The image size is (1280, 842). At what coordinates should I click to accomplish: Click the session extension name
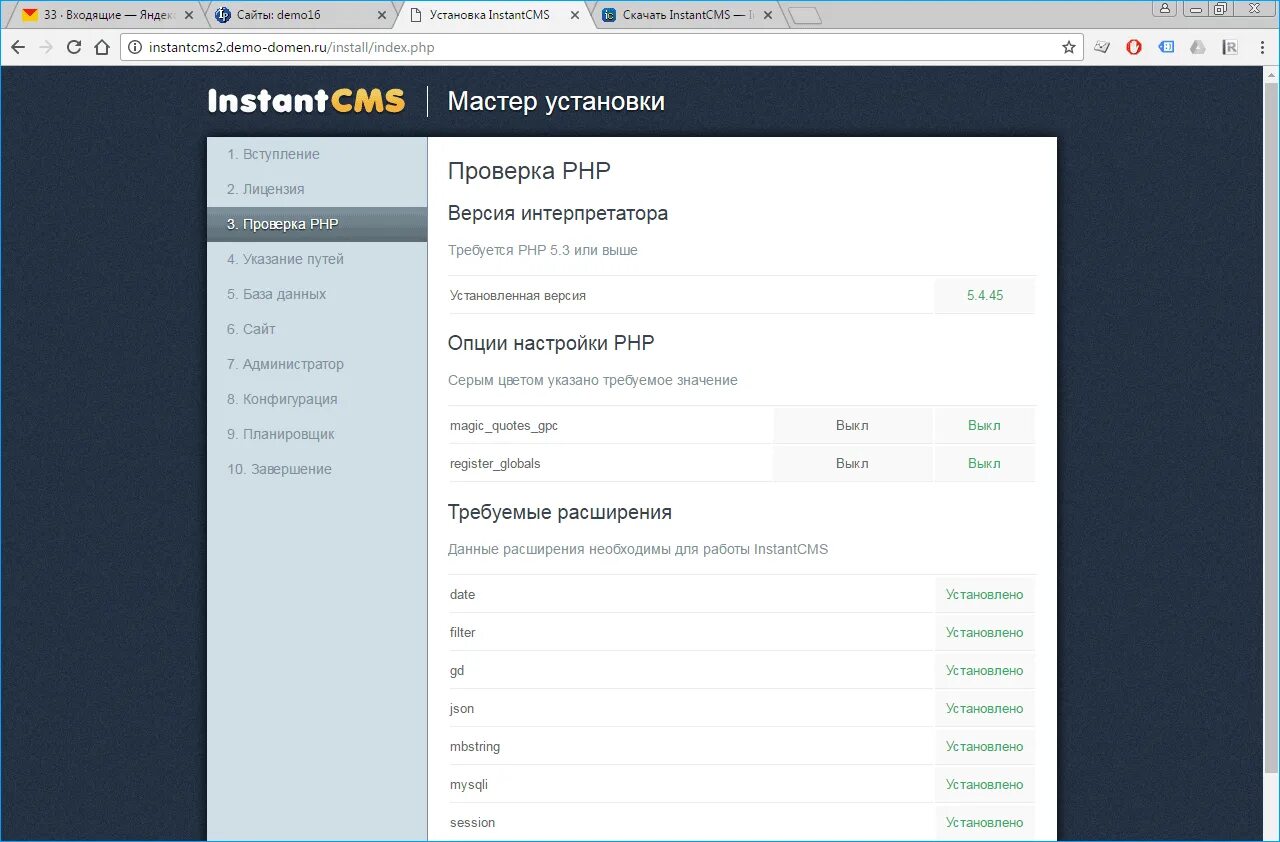pos(472,822)
